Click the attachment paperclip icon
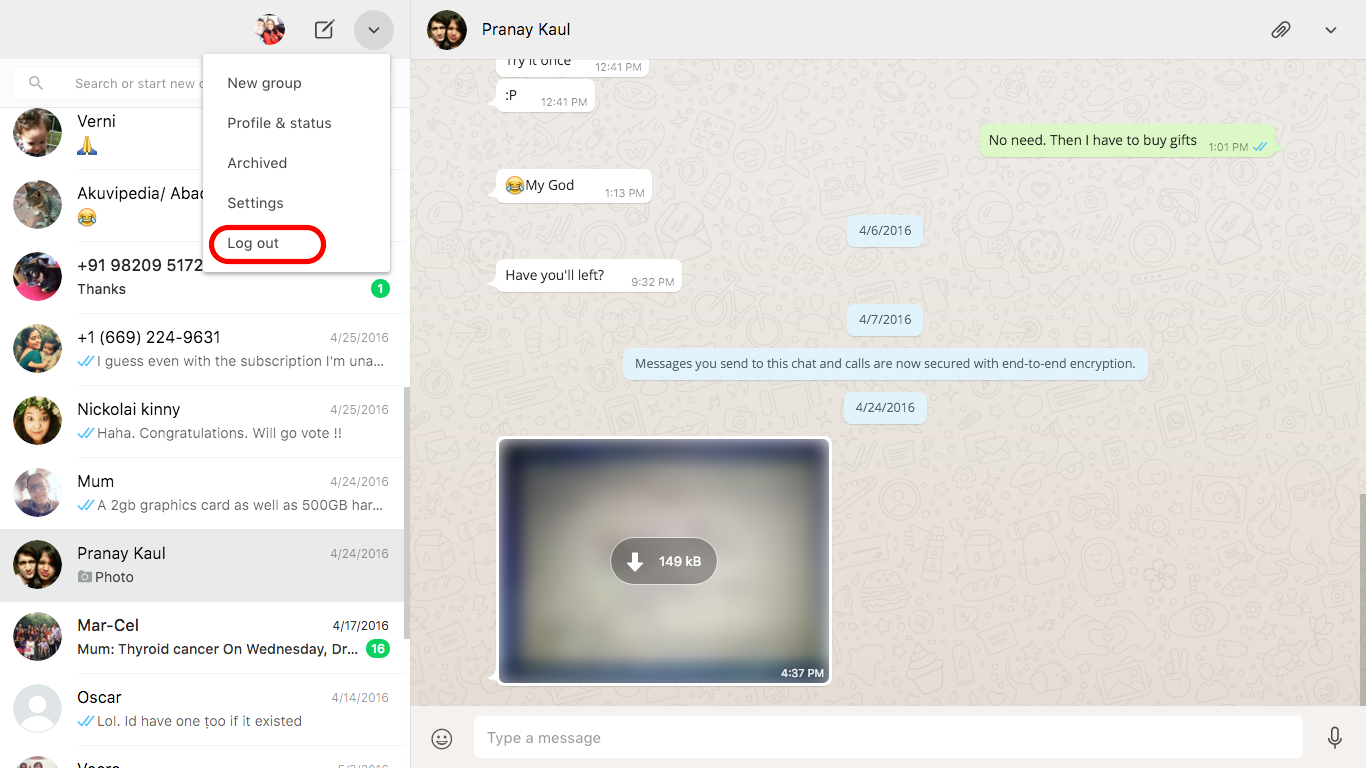 click(1281, 30)
